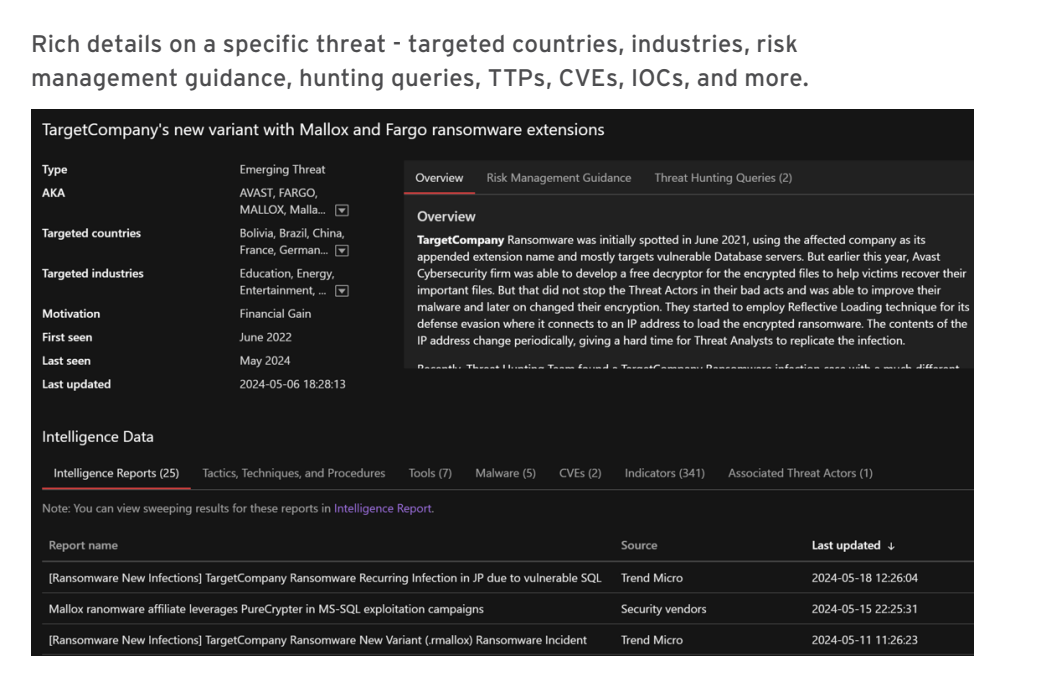This screenshot has width=1038, height=690.
Task: Click the Trend Micro source in the first row
Action: (x=651, y=578)
